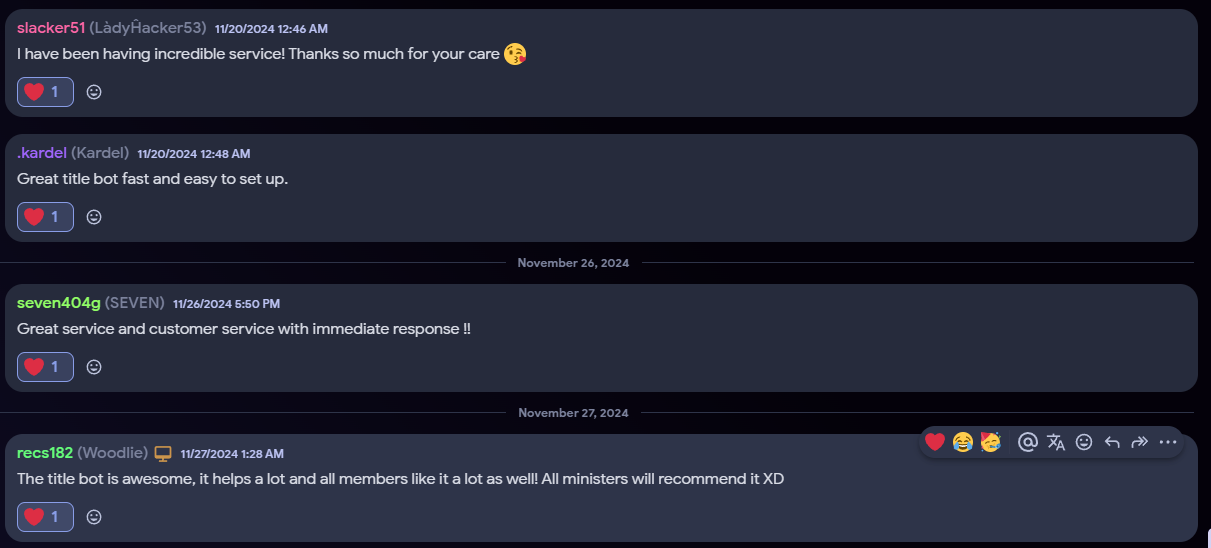
Task: Toggle heart reaction on seven404g's message
Action: click(45, 367)
